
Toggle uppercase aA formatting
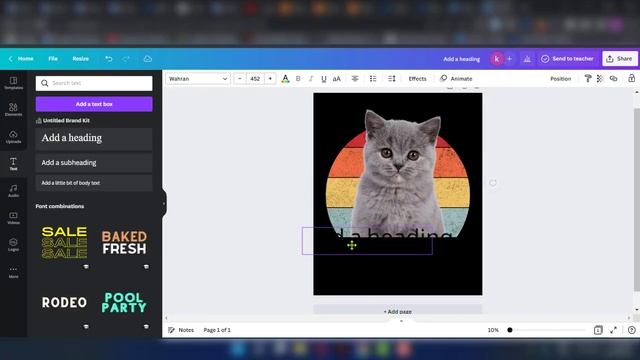pos(336,79)
